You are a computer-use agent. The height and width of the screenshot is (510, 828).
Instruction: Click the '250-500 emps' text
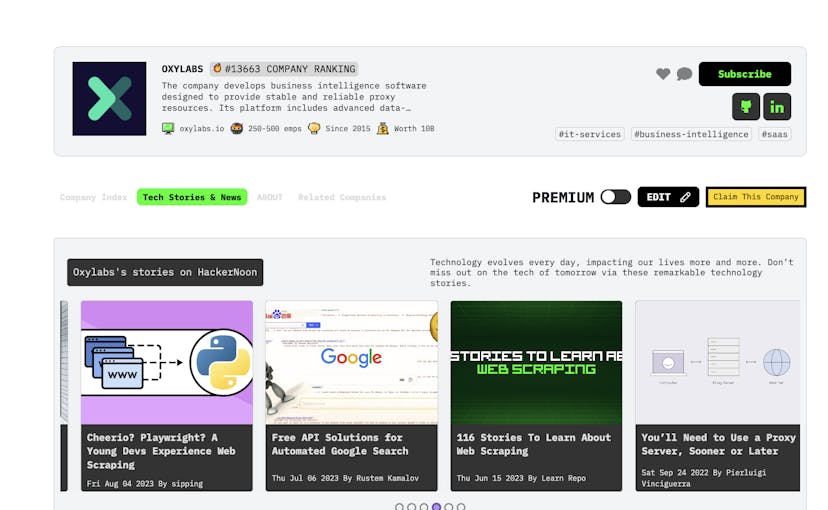(275, 128)
